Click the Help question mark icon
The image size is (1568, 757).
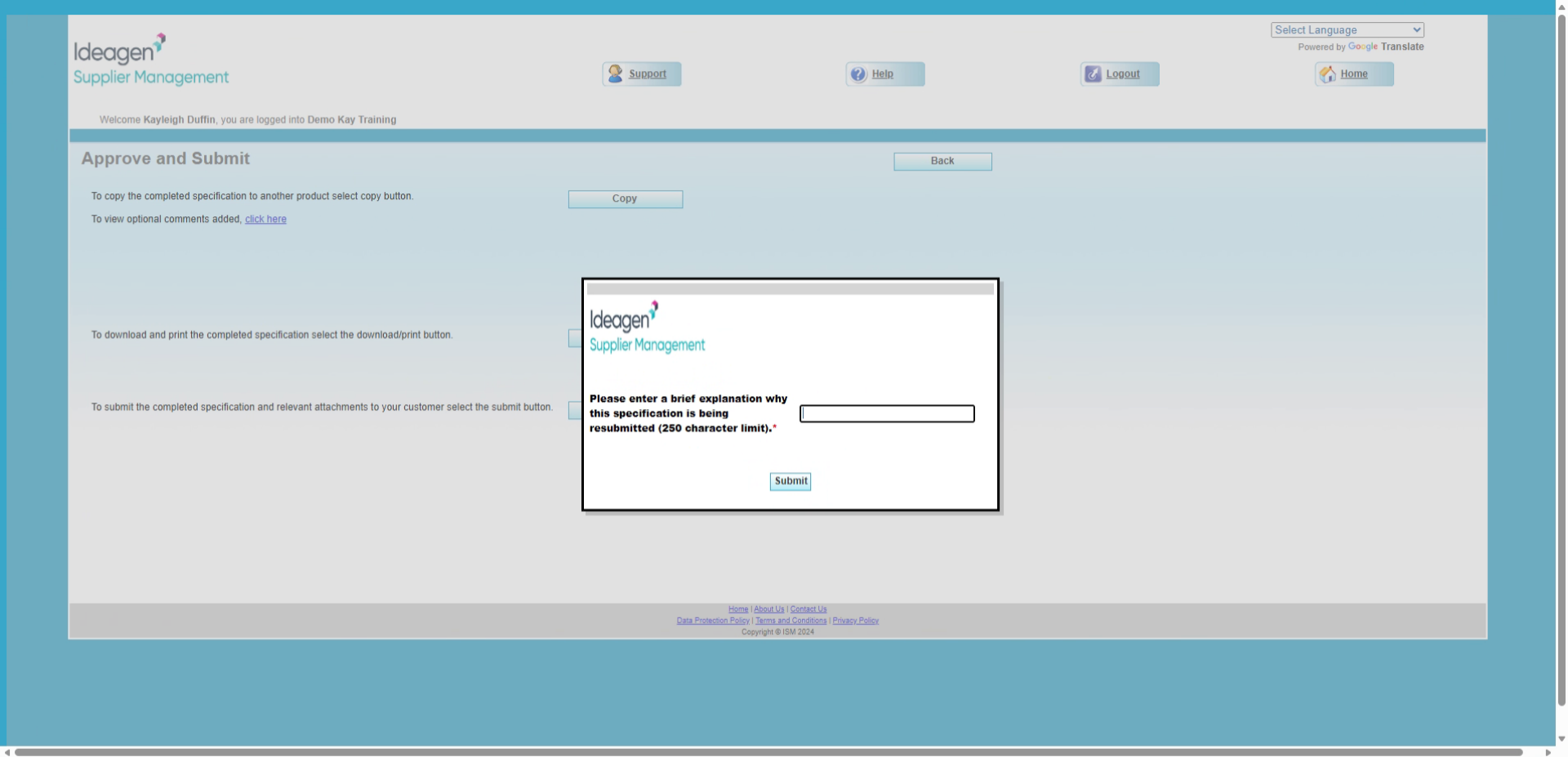(x=858, y=74)
